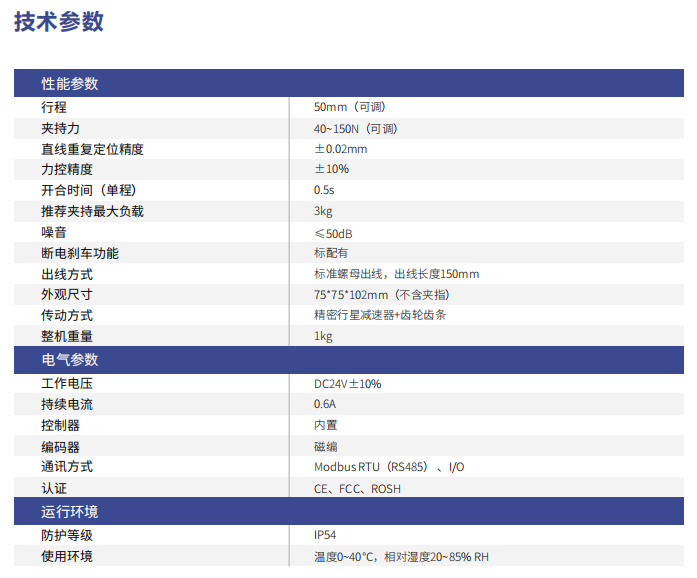Click the 技术参数 page title
The image size is (697, 578).
(59, 22)
